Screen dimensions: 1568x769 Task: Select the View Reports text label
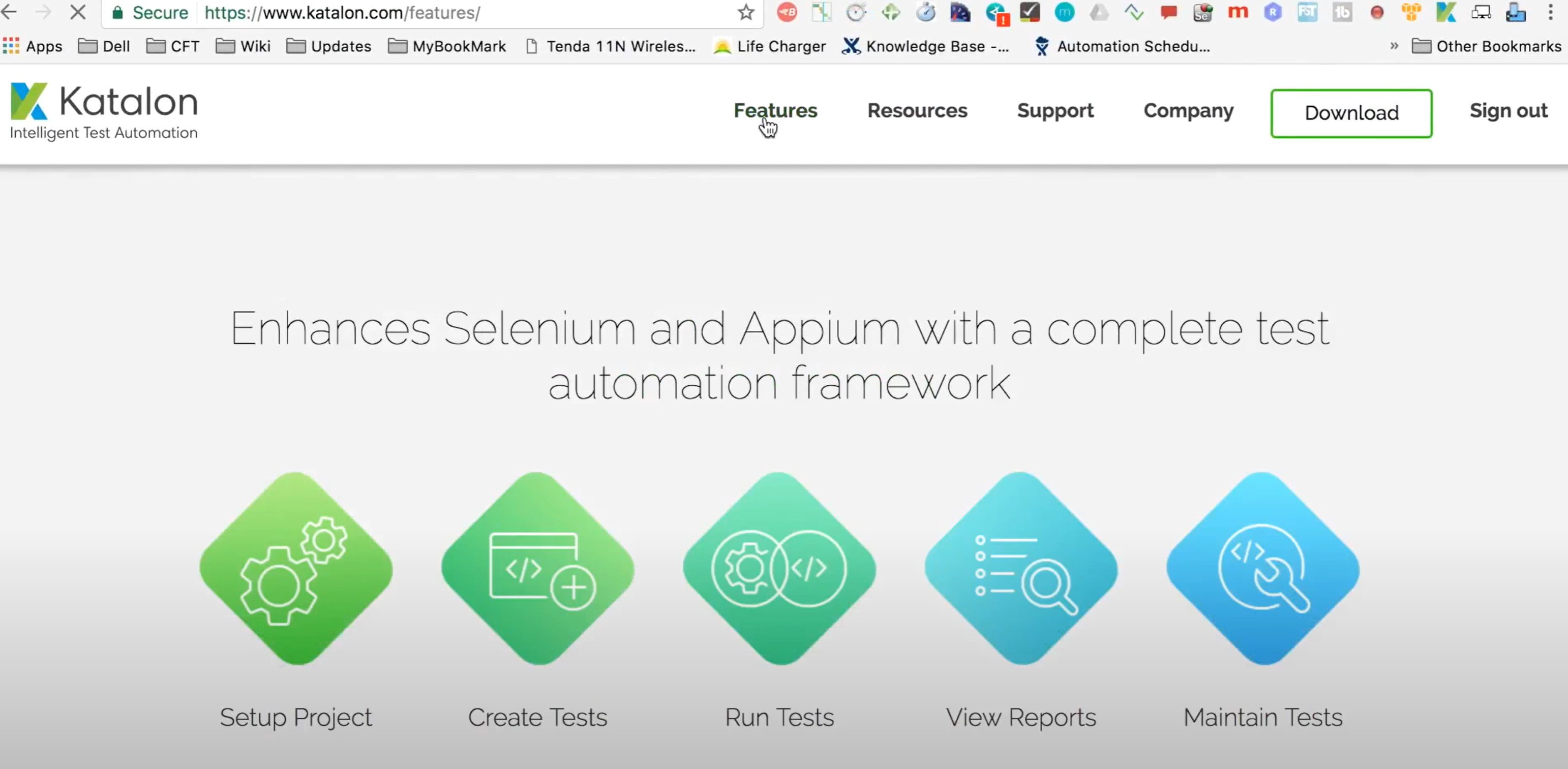1021,718
